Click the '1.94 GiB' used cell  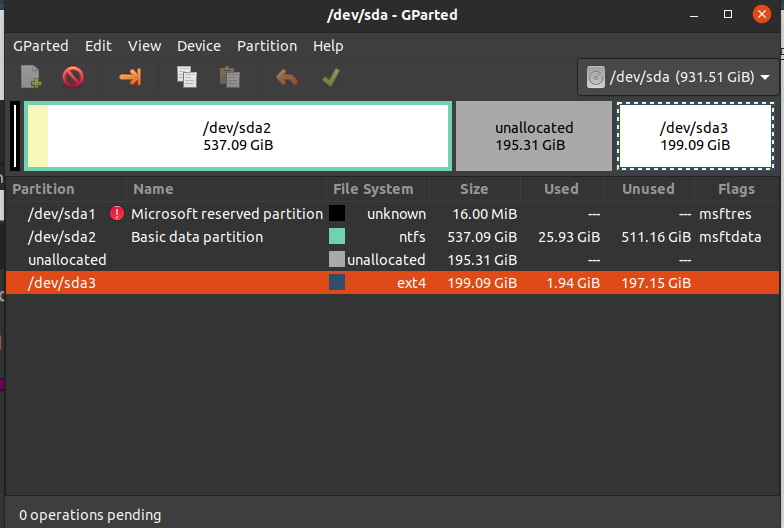point(573,283)
